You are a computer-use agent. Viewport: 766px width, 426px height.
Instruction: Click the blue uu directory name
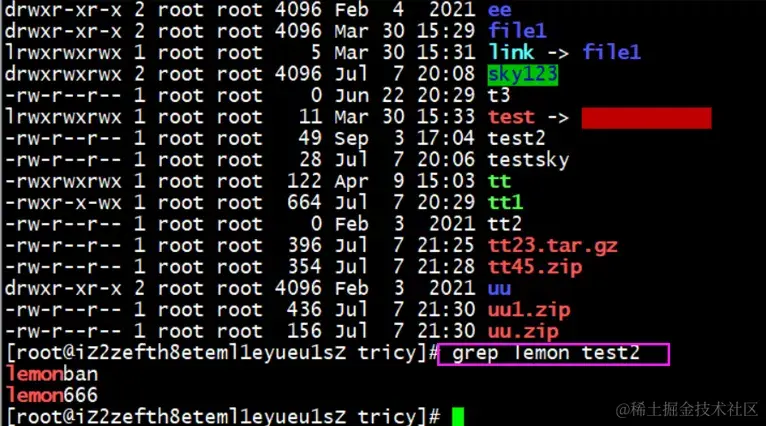pyautogui.click(x=499, y=289)
